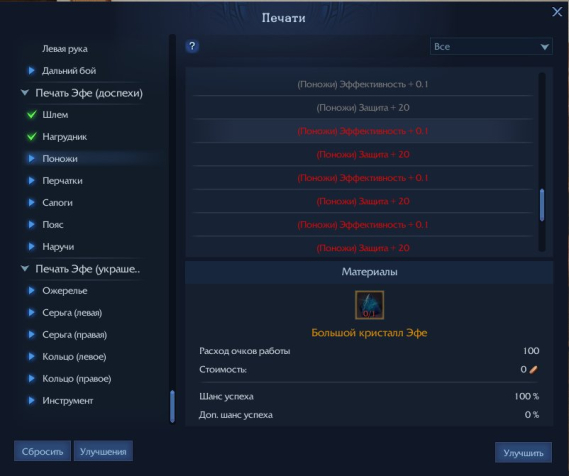Click the Сбросить button

[42, 451]
